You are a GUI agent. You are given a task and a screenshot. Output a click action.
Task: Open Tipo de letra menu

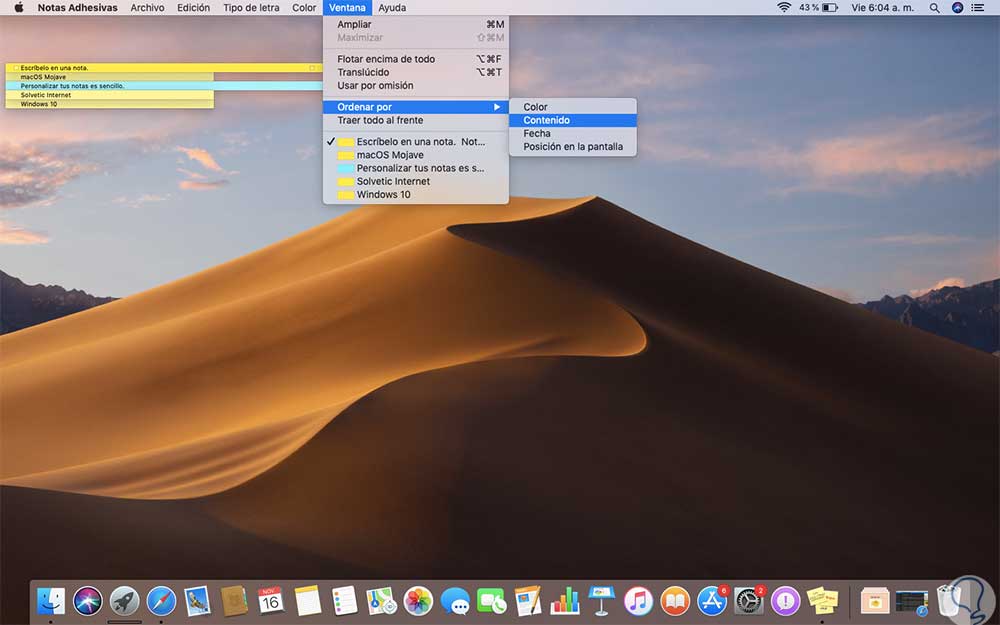[251, 8]
